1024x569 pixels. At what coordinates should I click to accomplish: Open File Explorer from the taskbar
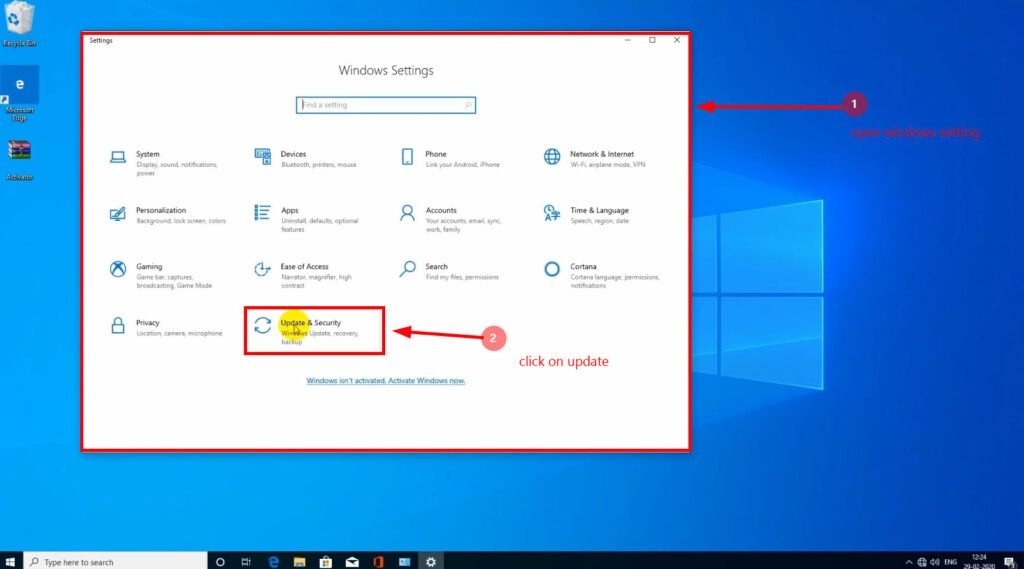click(299, 562)
